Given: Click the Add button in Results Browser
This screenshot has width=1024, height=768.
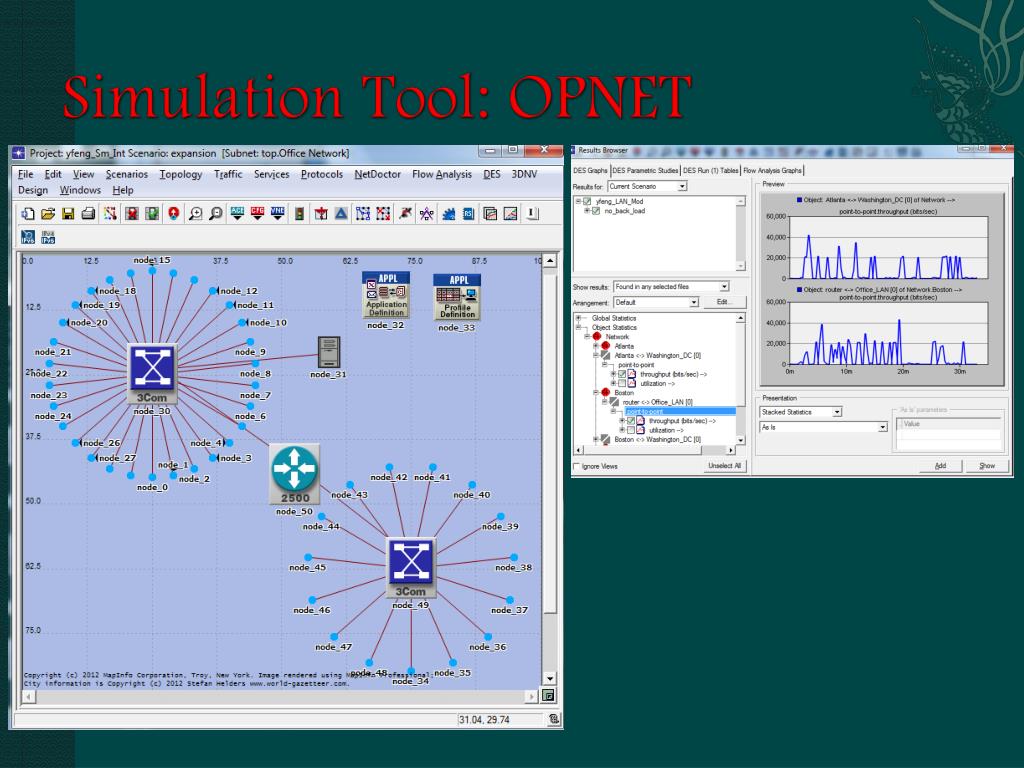Looking at the screenshot, I should pyautogui.click(x=940, y=466).
